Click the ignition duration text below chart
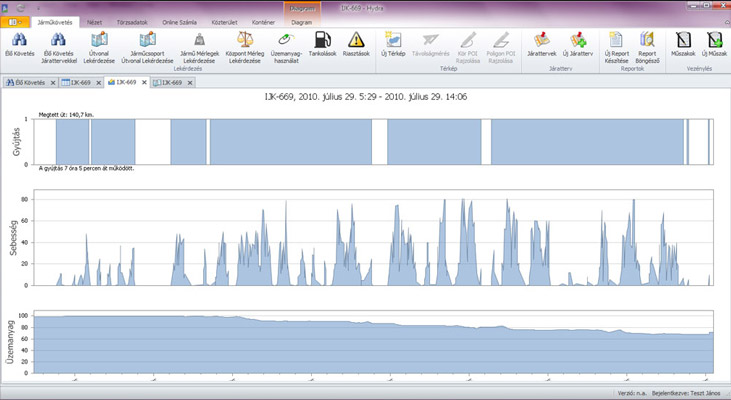 [86, 168]
